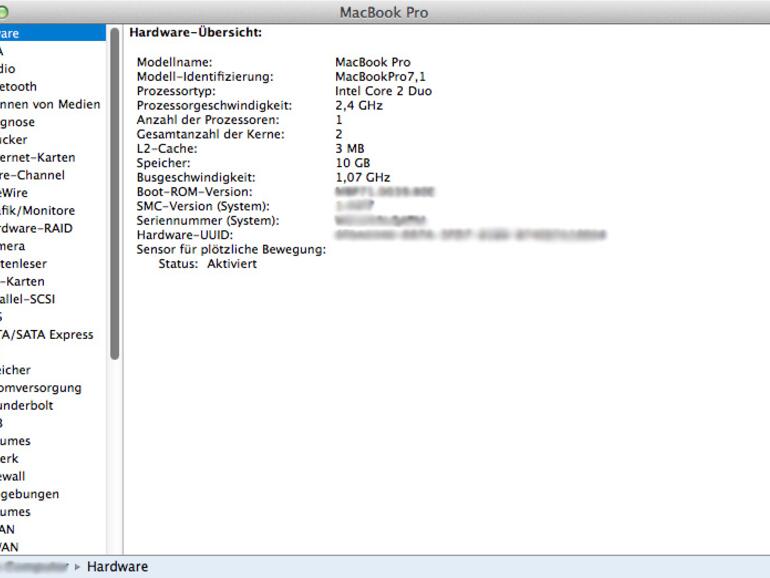
Task: Click the 10 GB memory value
Action: (x=353, y=163)
